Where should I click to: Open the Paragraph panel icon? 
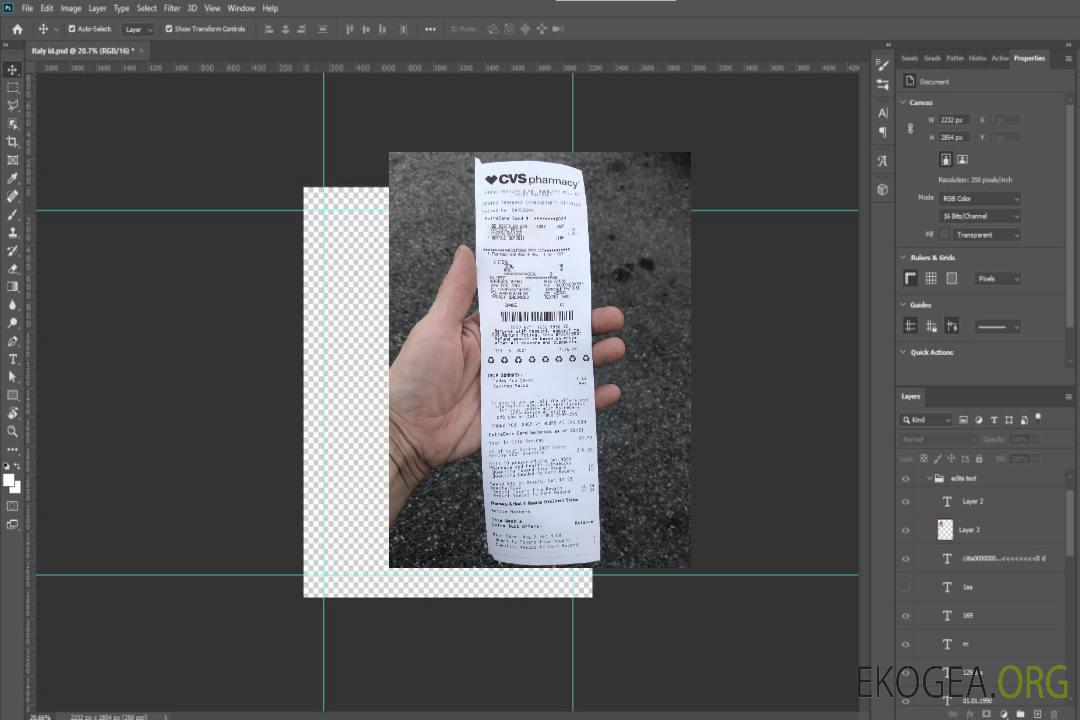(x=882, y=132)
